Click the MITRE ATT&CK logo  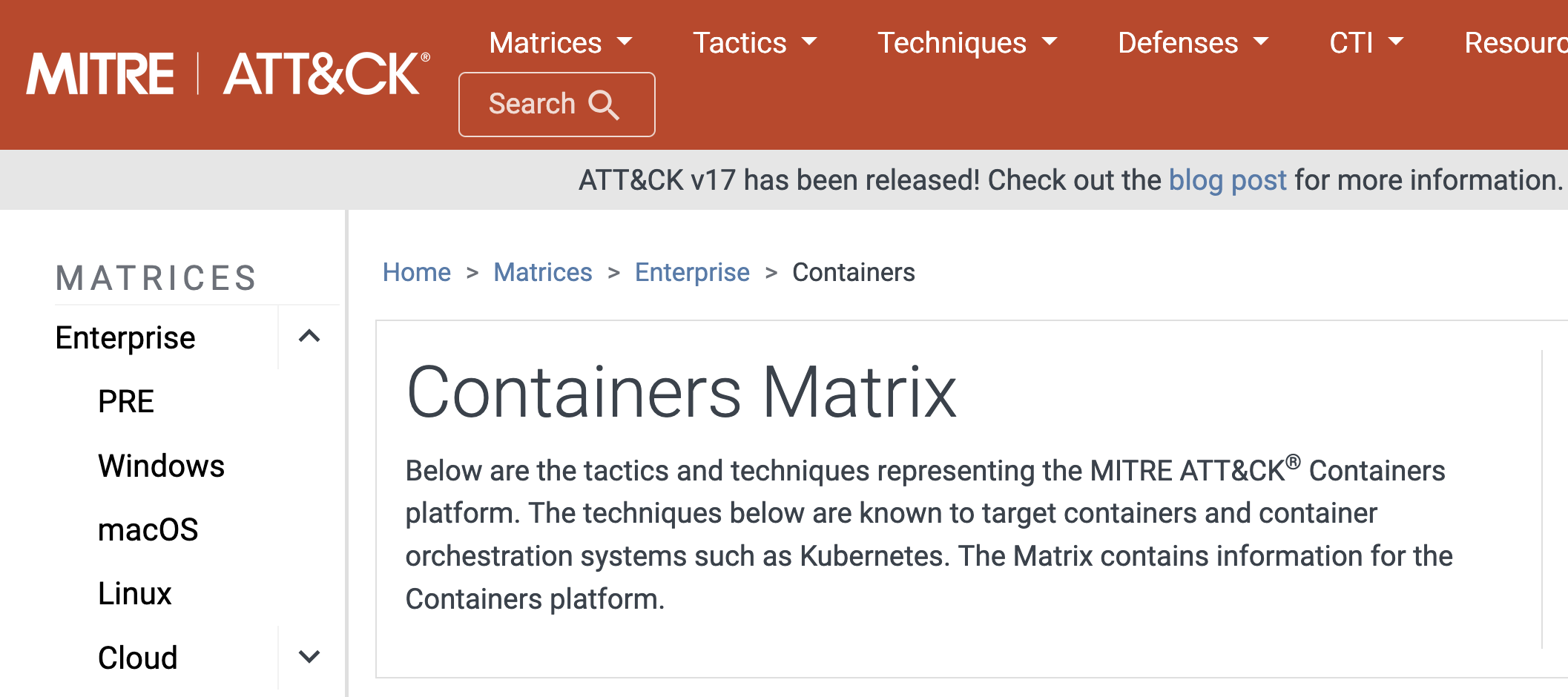[x=228, y=73]
